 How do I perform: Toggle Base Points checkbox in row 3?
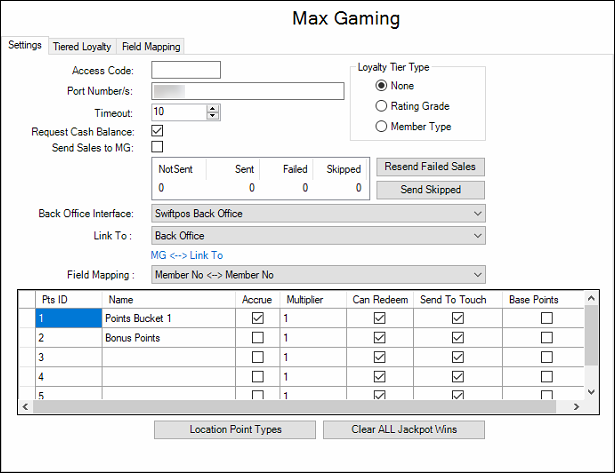[x=547, y=357]
